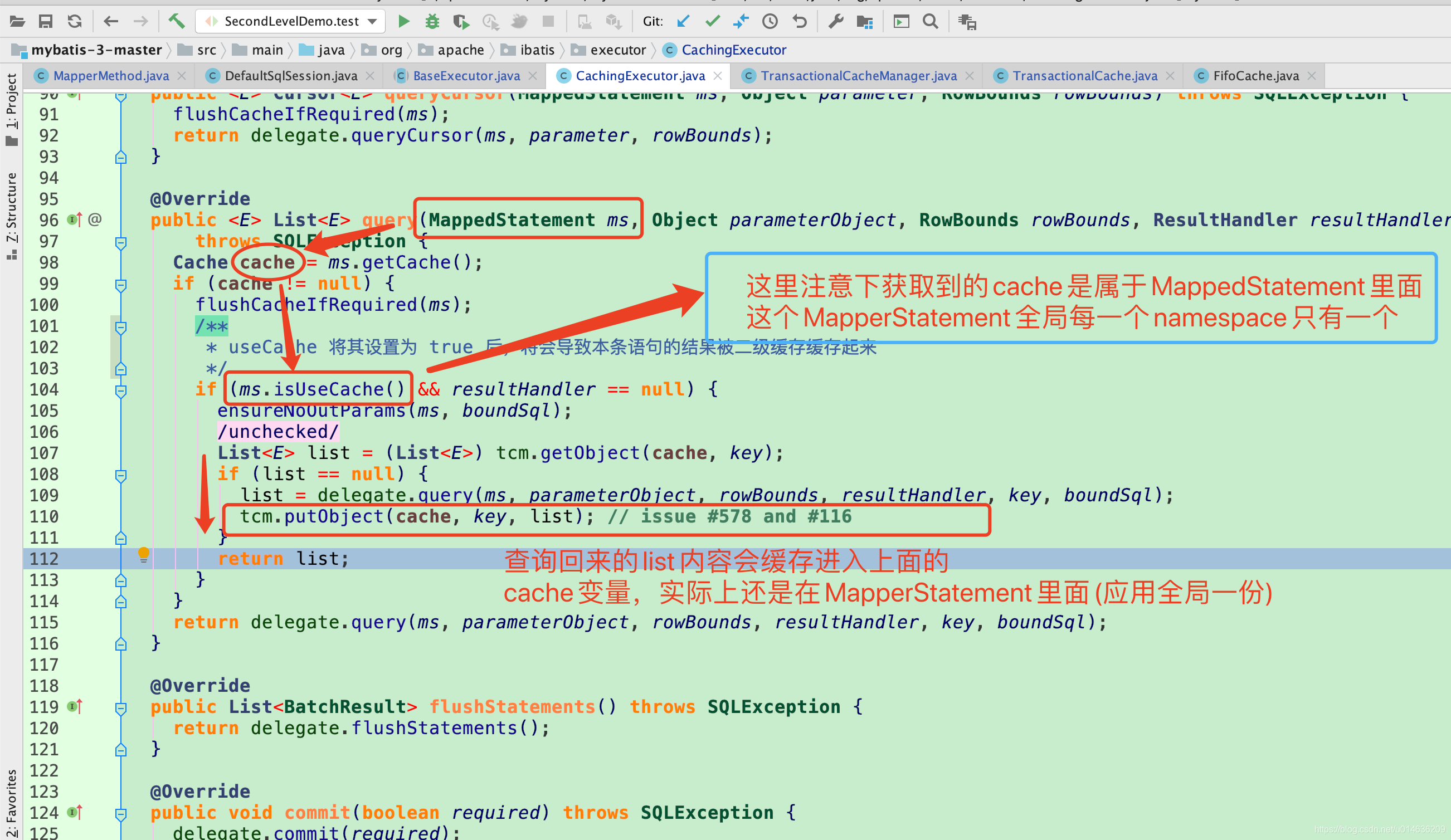Click the Save All toolbar icon
The height and width of the screenshot is (840, 1451).
click(x=46, y=22)
